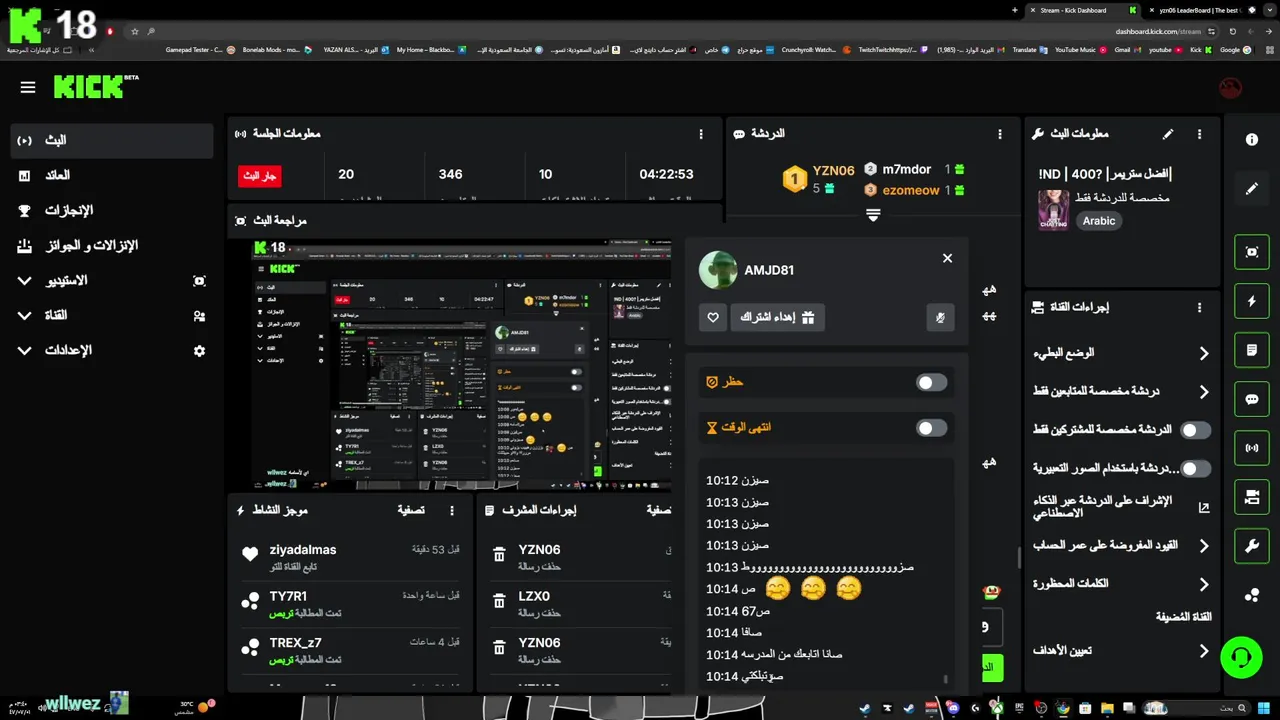Image resolution: width=1280 pixels, height=720 pixels.
Task: Click the muted microphone icon in AMJD81 card
Action: click(940, 318)
